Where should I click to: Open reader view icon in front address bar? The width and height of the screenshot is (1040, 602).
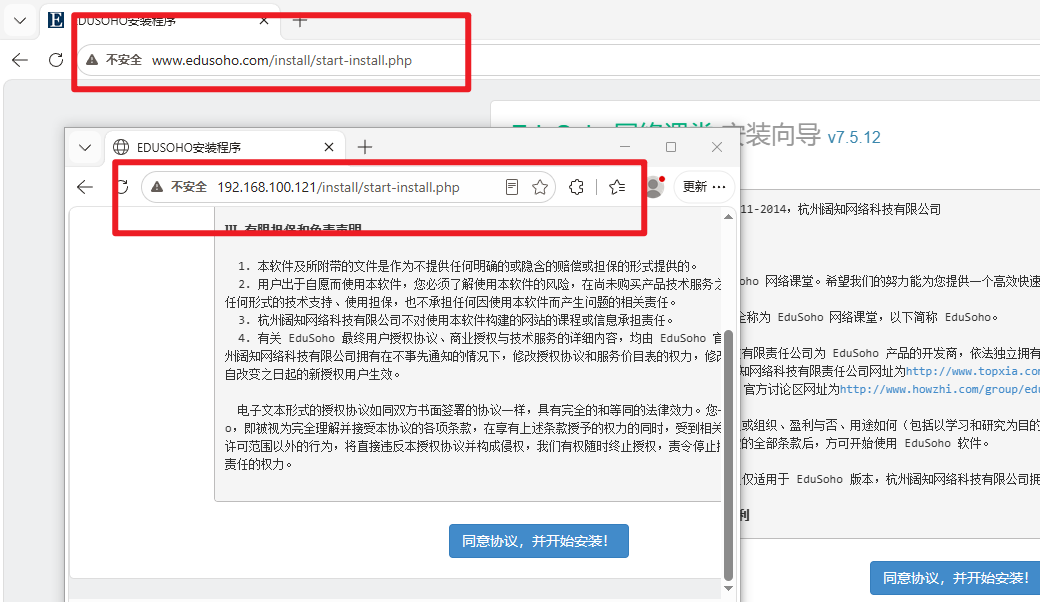[x=511, y=188]
